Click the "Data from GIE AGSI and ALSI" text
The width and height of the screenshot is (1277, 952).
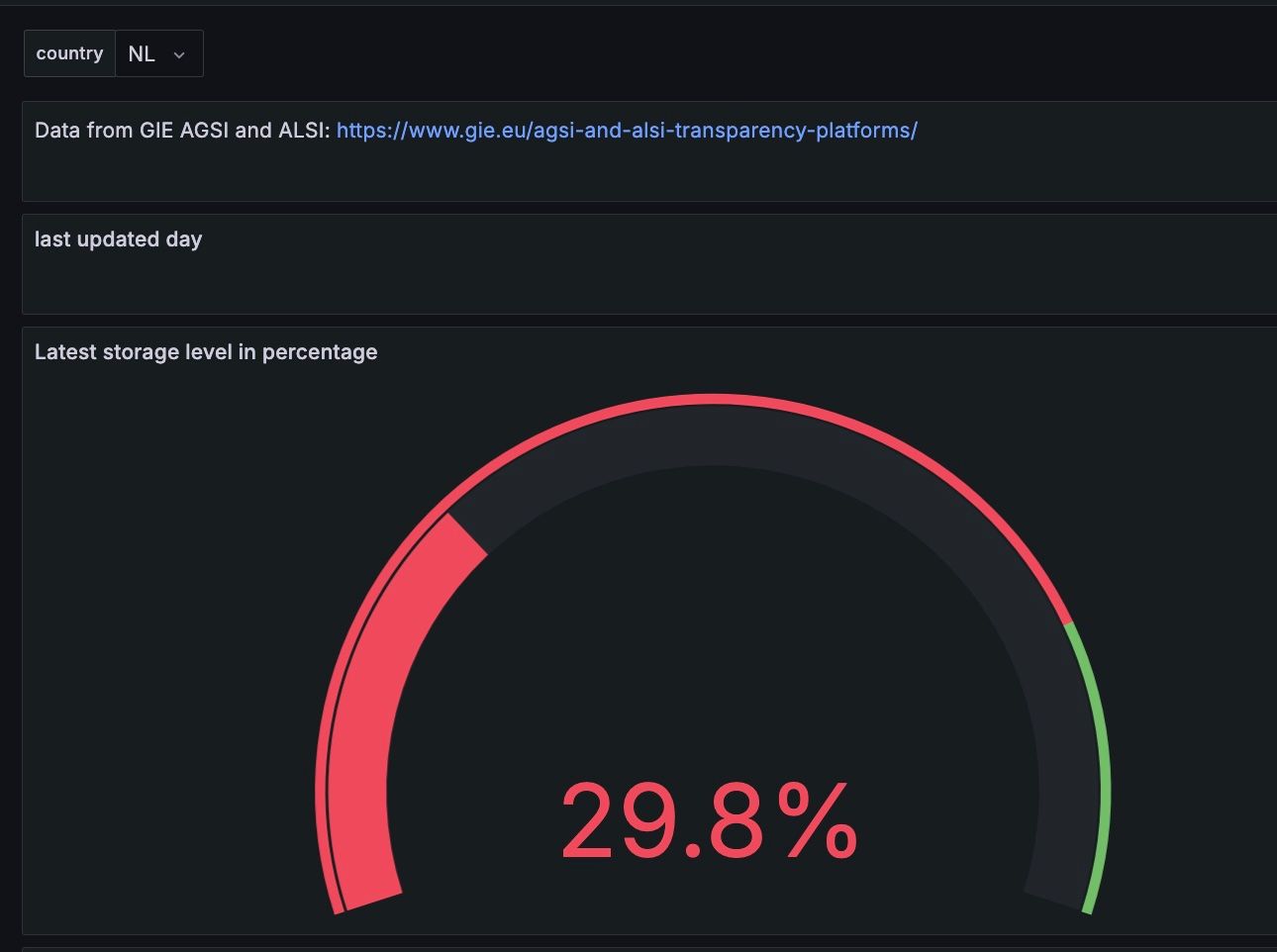coord(182,130)
